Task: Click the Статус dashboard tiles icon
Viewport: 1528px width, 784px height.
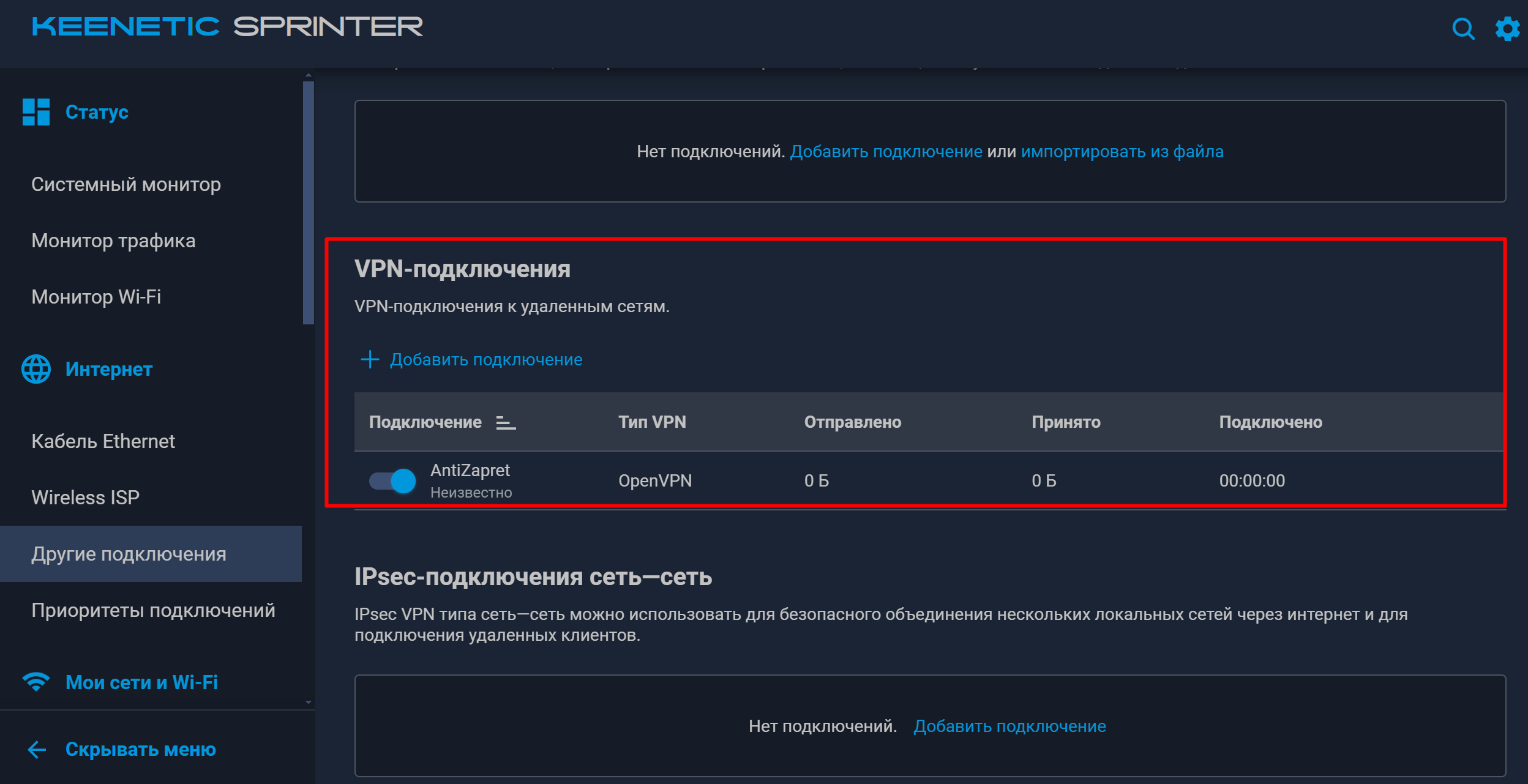Action: click(36, 112)
